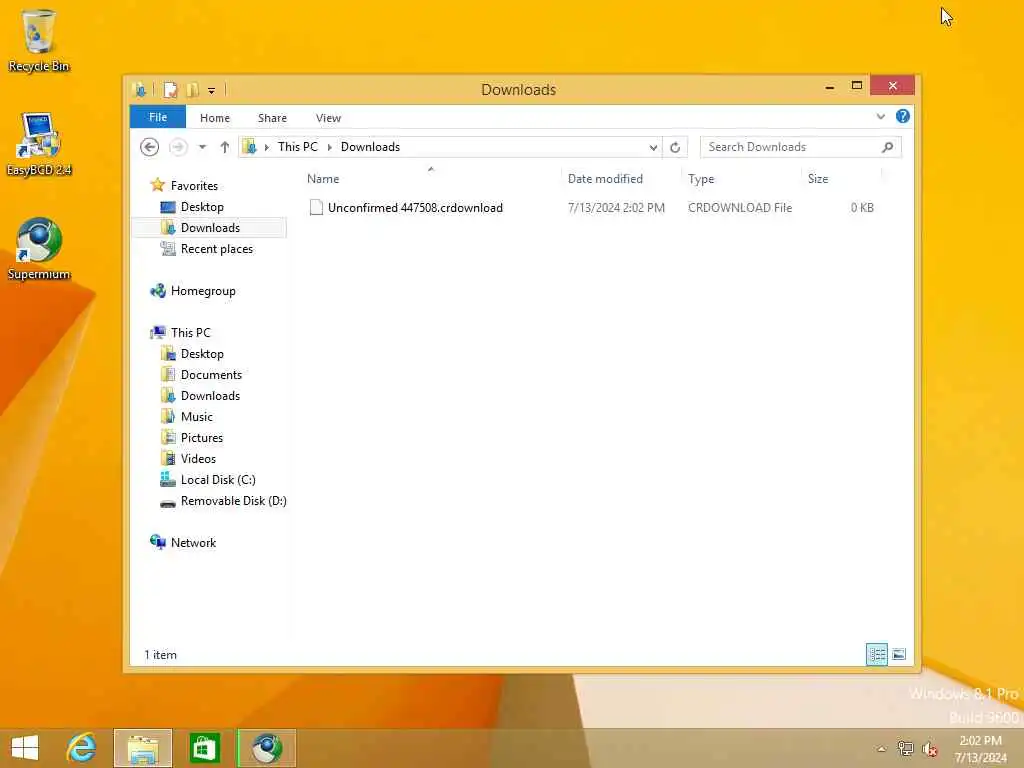1024x768 pixels.
Task: Expand breadcrumb arrow after This PC
Action: (330, 148)
